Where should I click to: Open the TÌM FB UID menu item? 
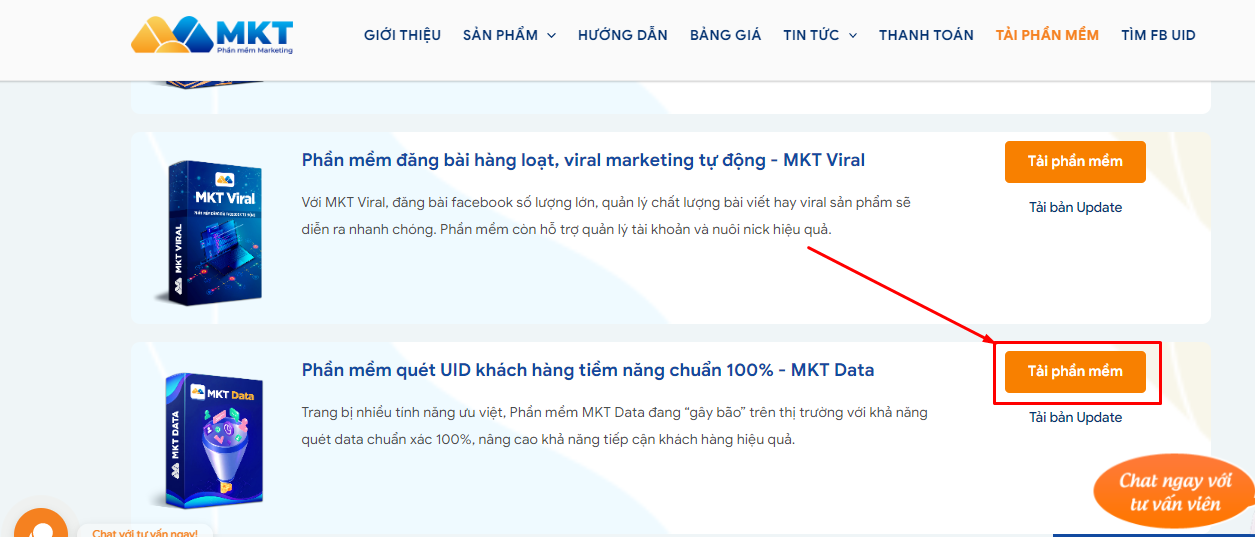1158,35
